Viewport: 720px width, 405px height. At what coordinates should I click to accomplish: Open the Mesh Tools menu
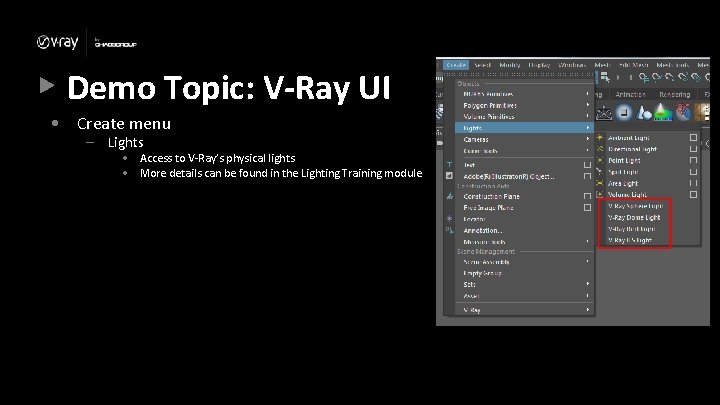pyautogui.click(x=673, y=65)
